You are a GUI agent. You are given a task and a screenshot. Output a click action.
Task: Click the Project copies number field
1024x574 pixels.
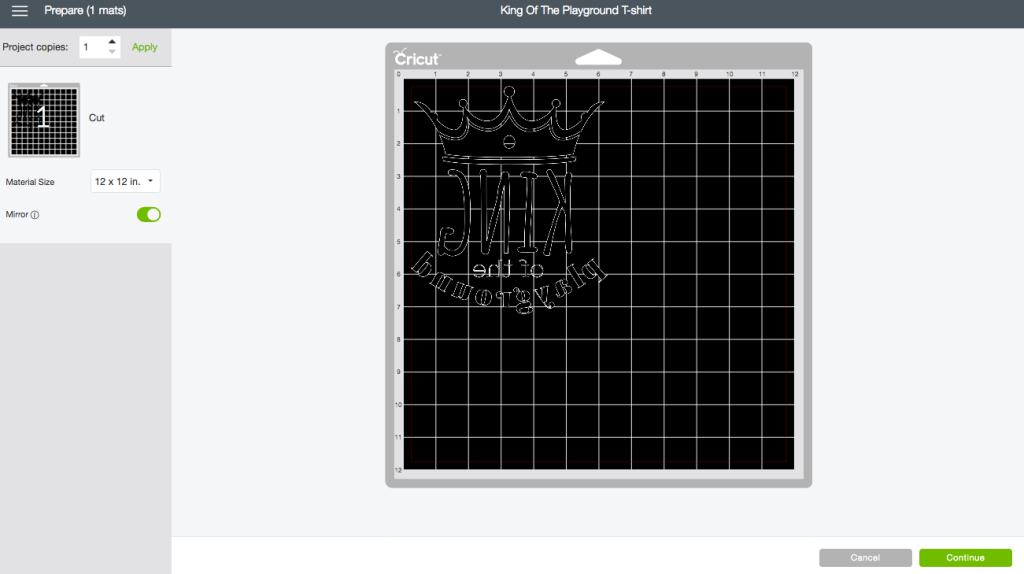click(x=93, y=47)
